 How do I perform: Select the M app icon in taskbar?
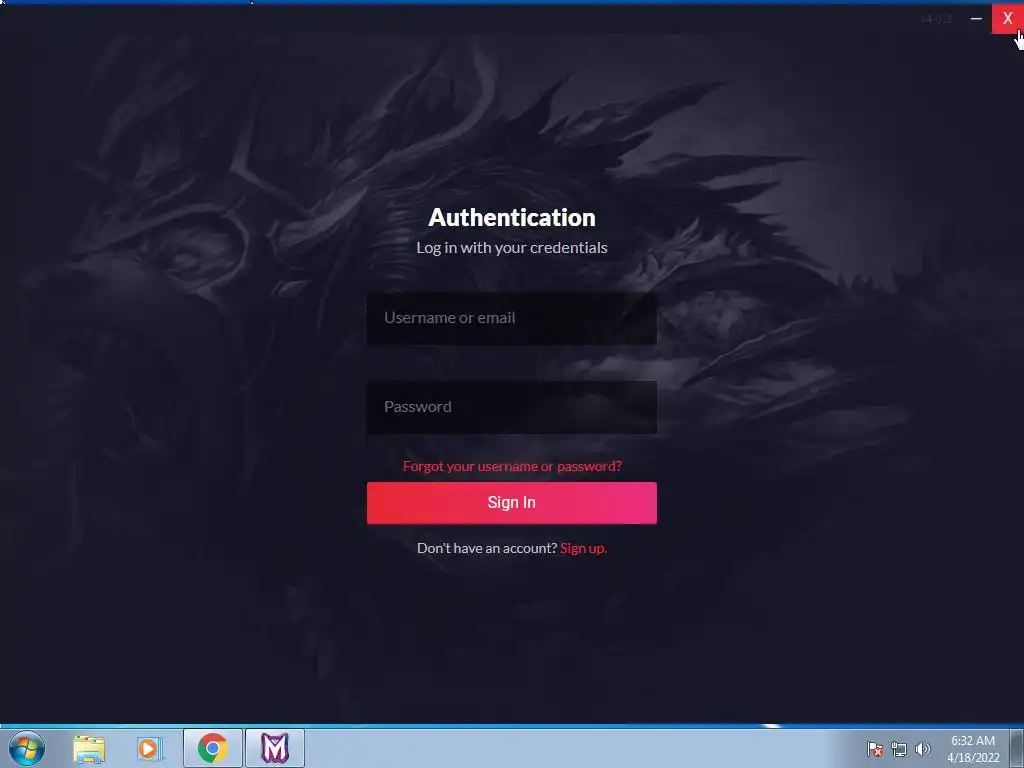coord(275,748)
